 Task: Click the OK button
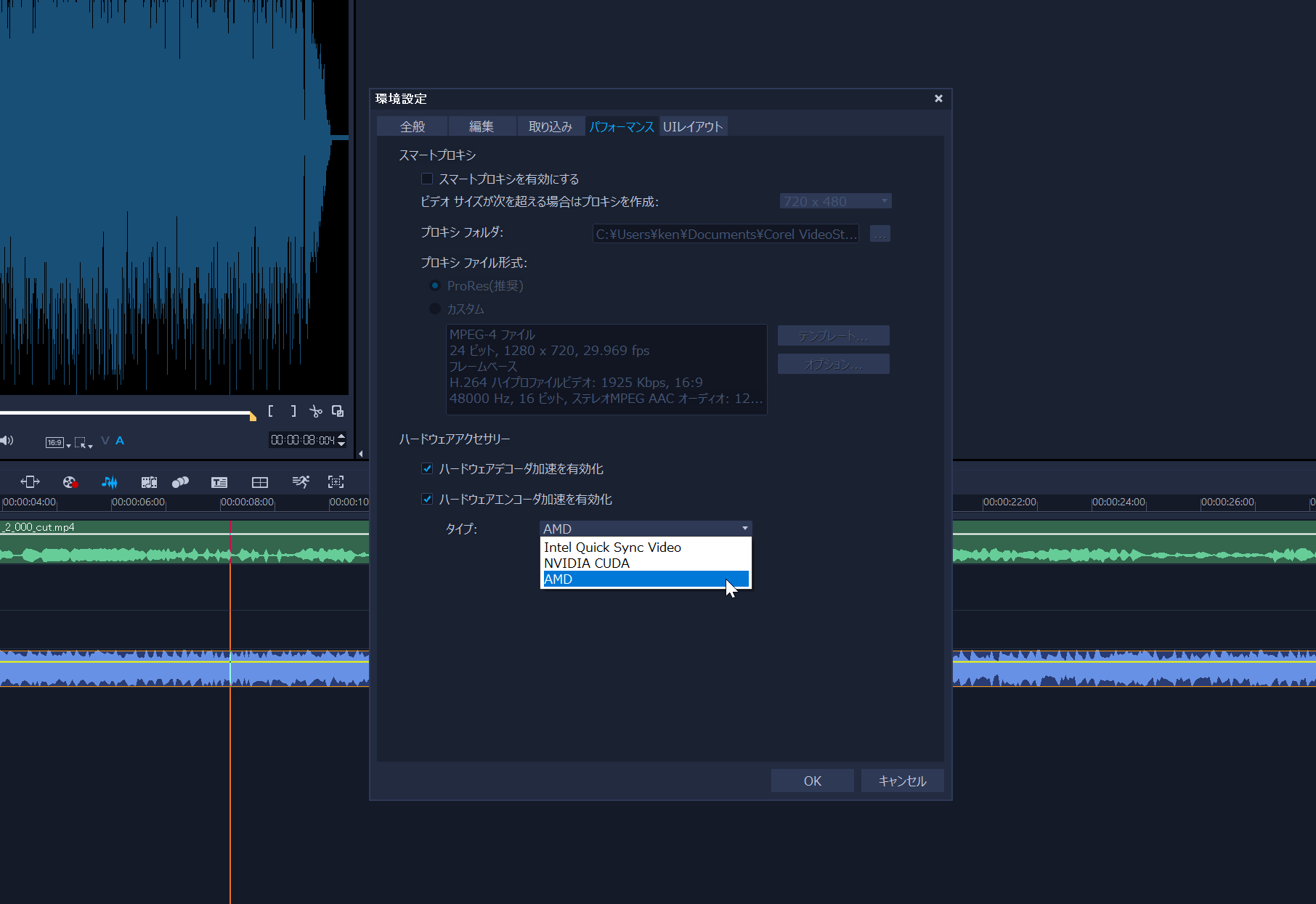(x=812, y=781)
